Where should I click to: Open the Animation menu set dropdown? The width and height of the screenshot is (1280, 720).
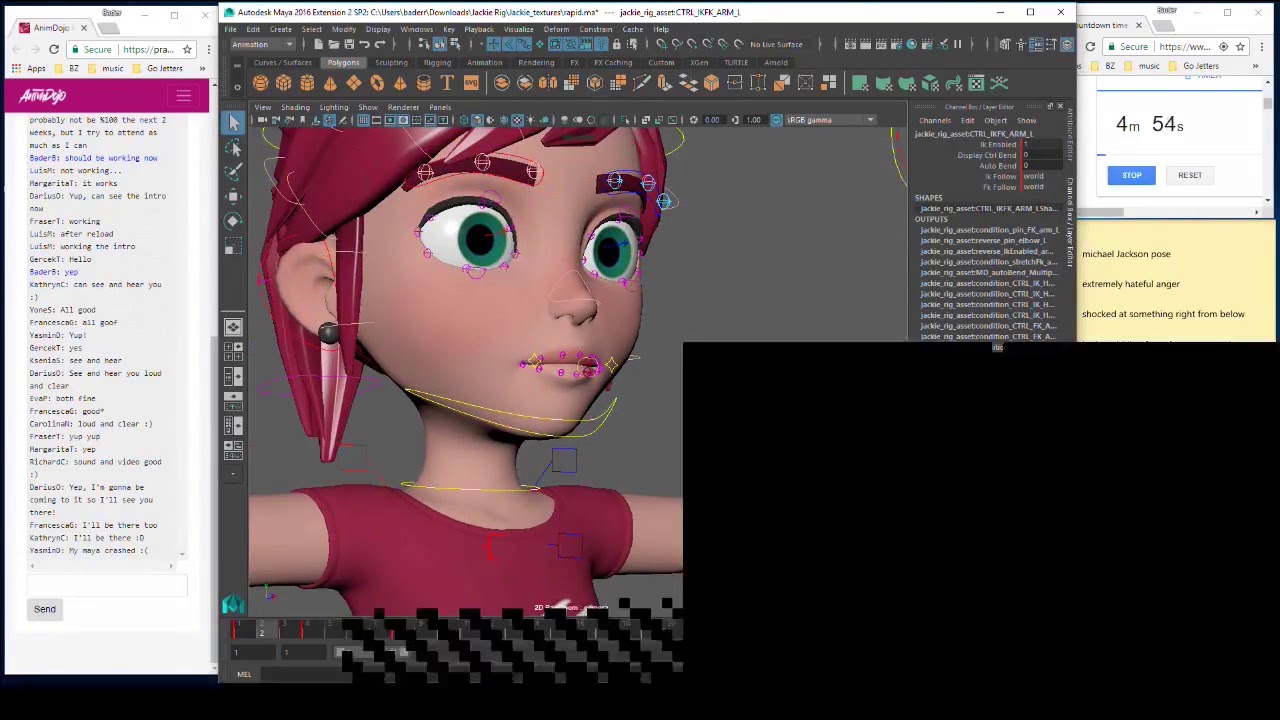coord(262,45)
